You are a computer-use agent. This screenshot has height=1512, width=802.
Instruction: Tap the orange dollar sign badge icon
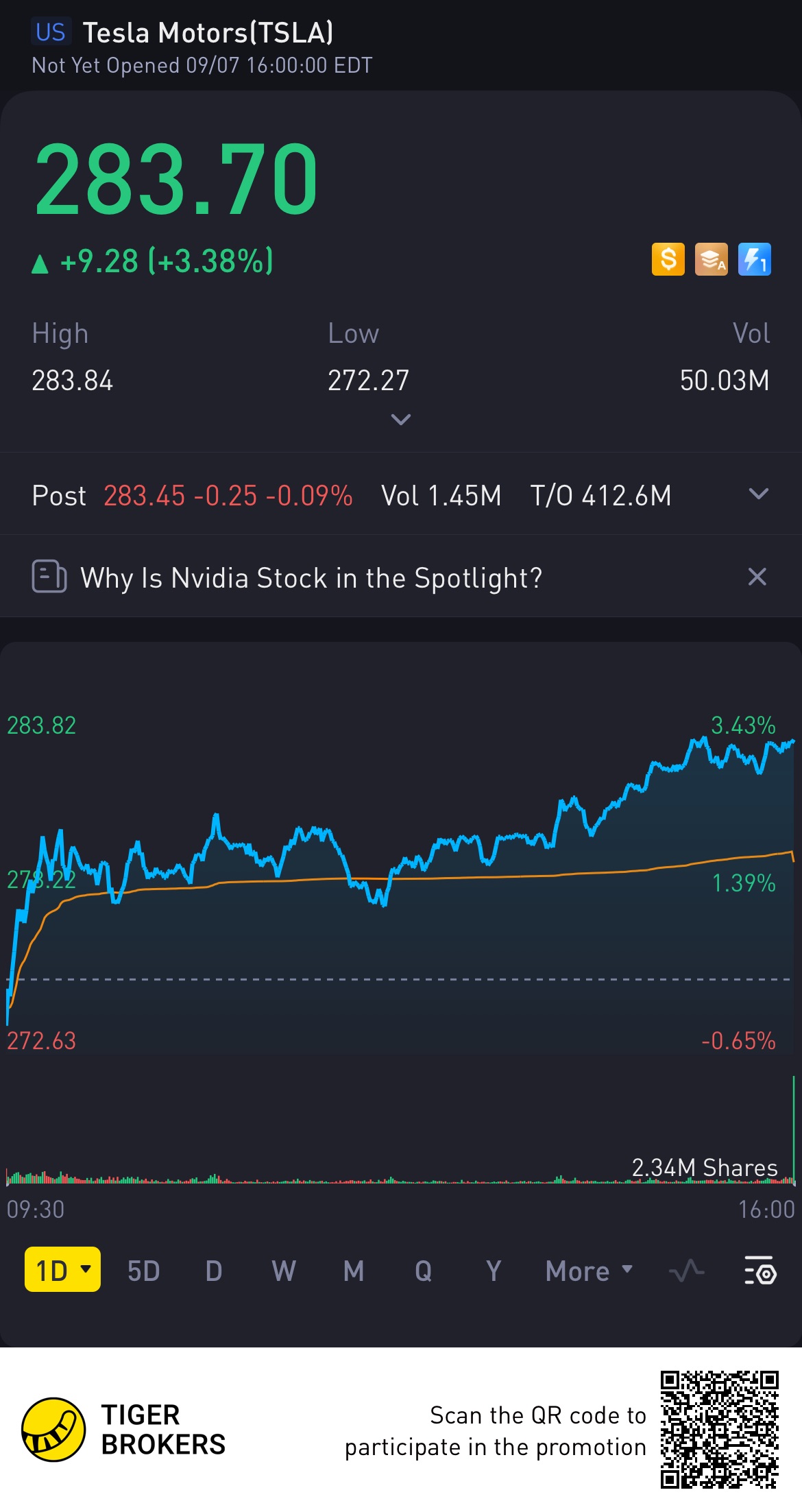668,260
